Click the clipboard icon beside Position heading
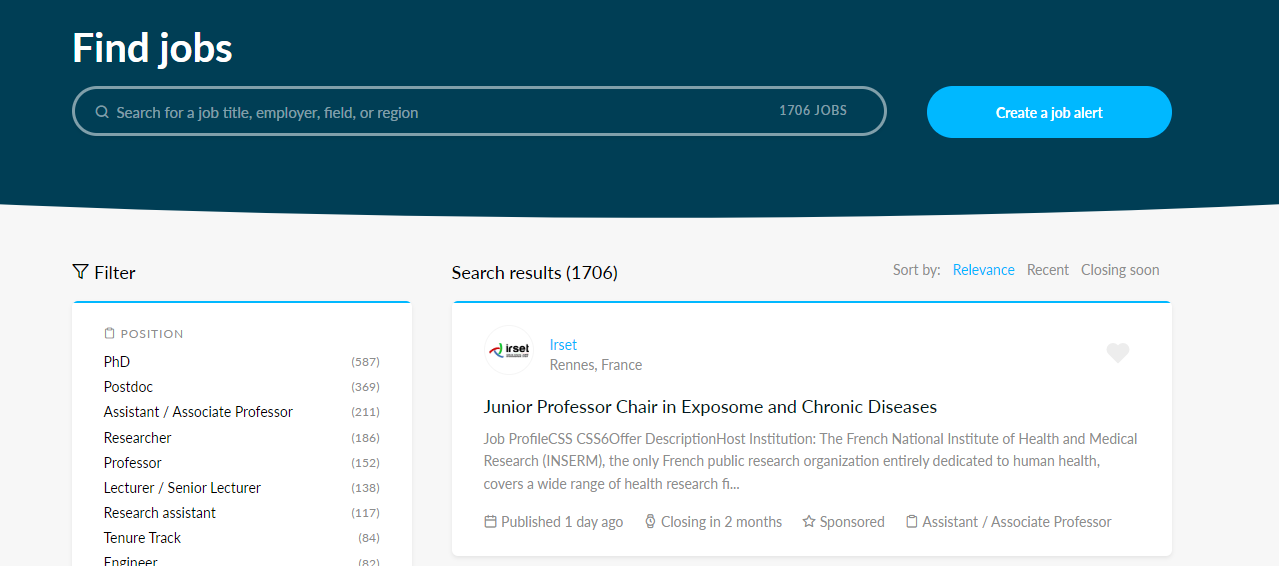1279x566 pixels. pyautogui.click(x=110, y=334)
